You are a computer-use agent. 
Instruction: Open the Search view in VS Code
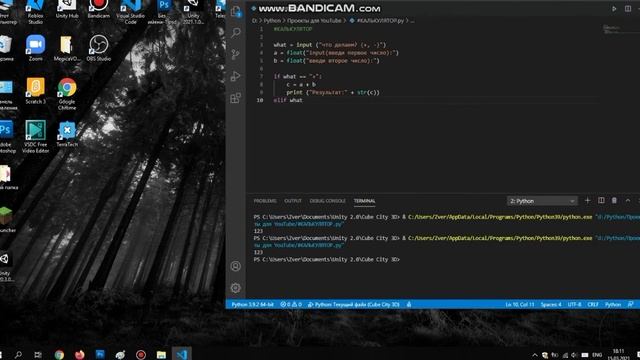(x=236, y=33)
